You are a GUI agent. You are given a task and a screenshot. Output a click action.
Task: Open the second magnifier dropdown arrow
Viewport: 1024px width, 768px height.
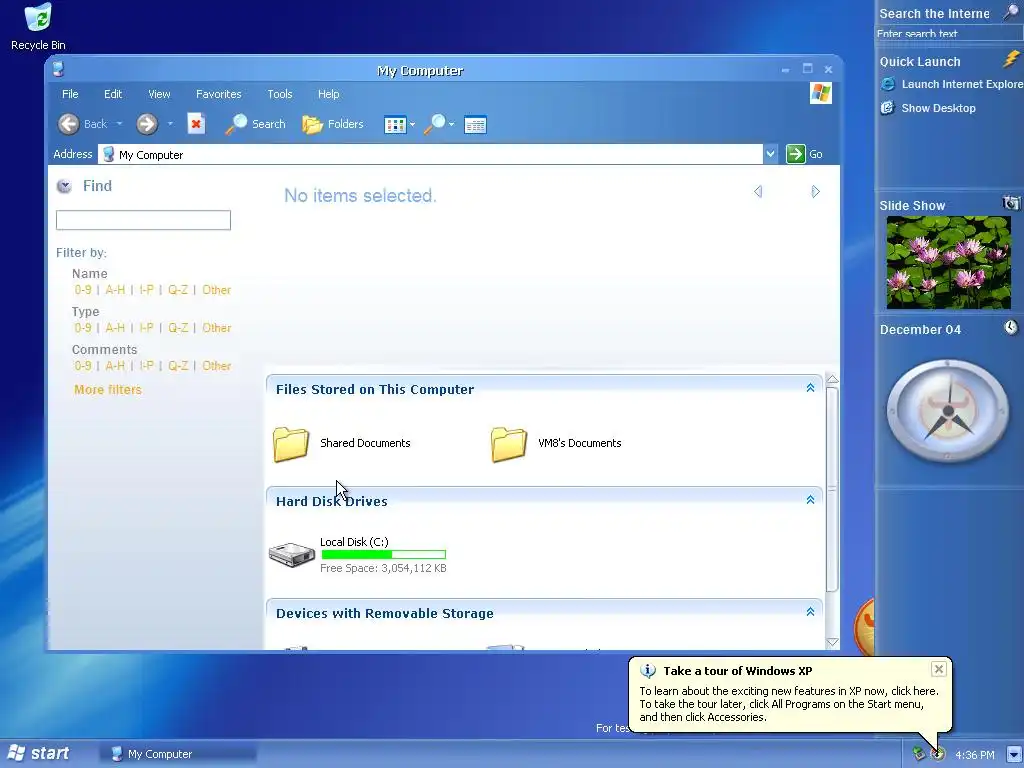451,125
